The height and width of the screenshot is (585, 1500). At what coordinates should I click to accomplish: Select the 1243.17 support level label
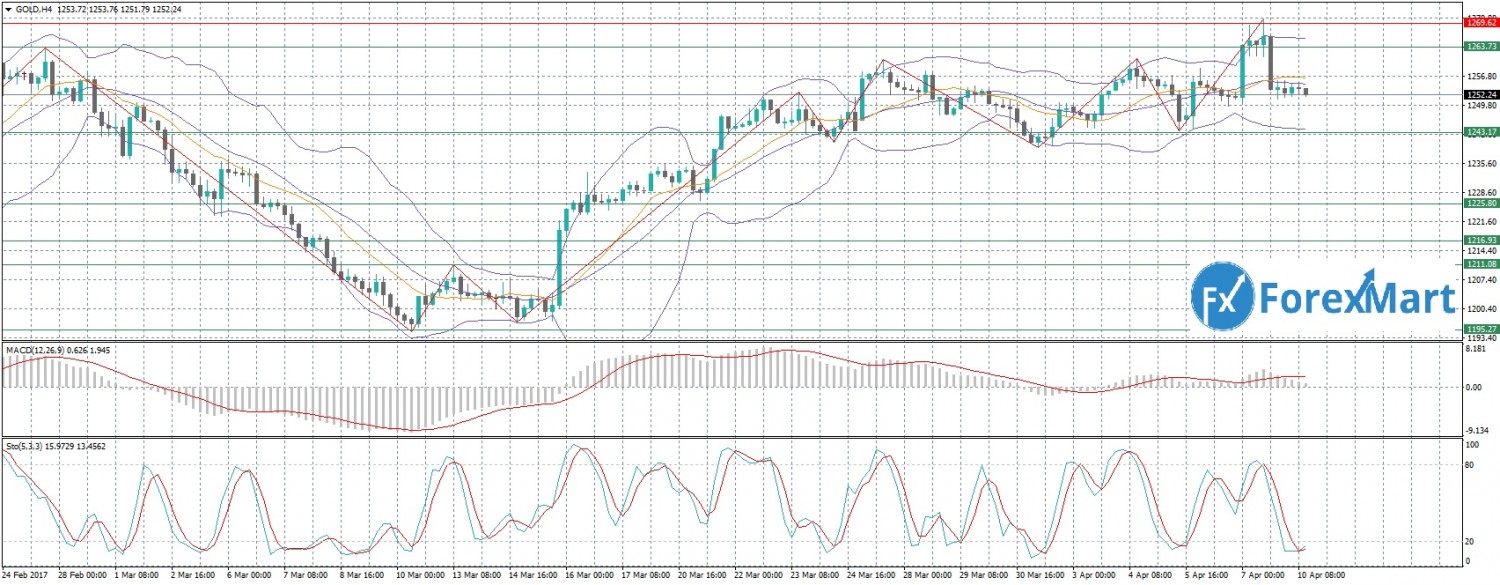point(1480,132)
